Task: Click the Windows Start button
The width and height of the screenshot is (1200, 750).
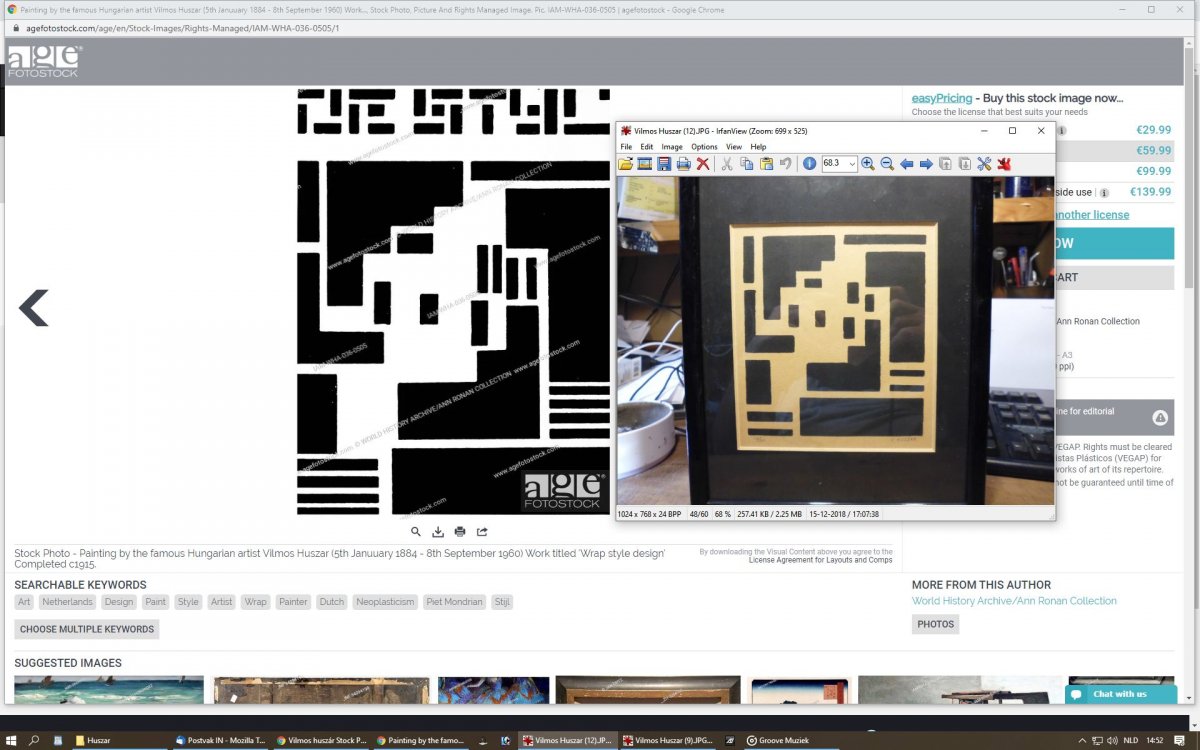Action: tap(11, 740)
